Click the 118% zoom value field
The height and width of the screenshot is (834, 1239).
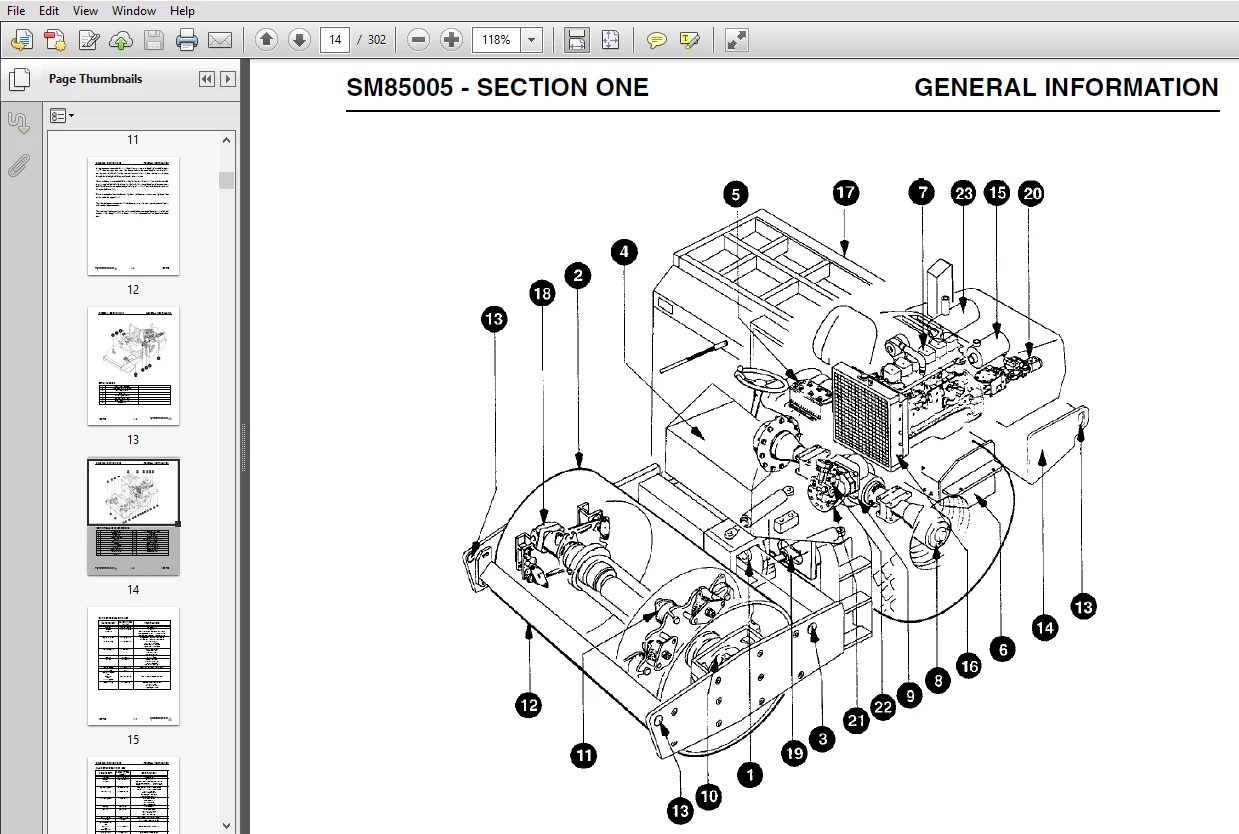click(497, 40)
